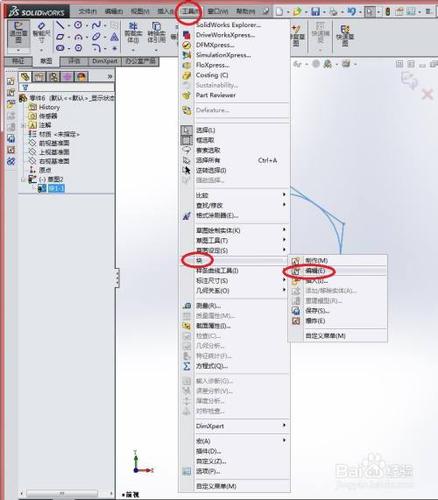Open the Trim Entities dropdown arrow

(133, 50)
